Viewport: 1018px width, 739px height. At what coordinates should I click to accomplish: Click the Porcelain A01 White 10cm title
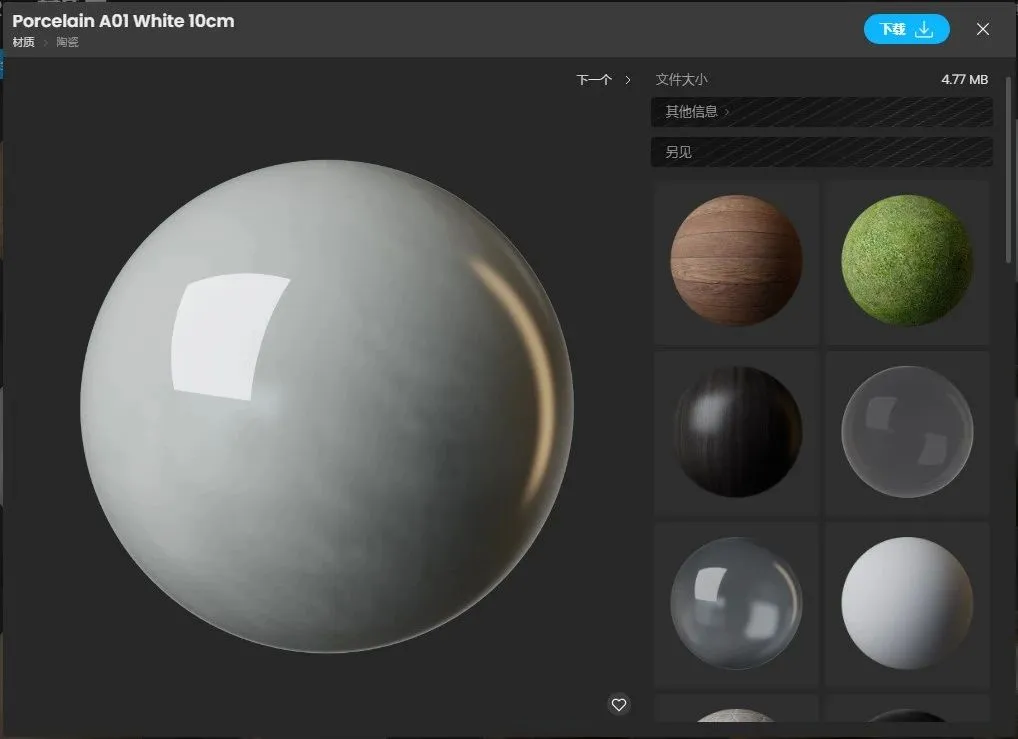coord(123,21)
